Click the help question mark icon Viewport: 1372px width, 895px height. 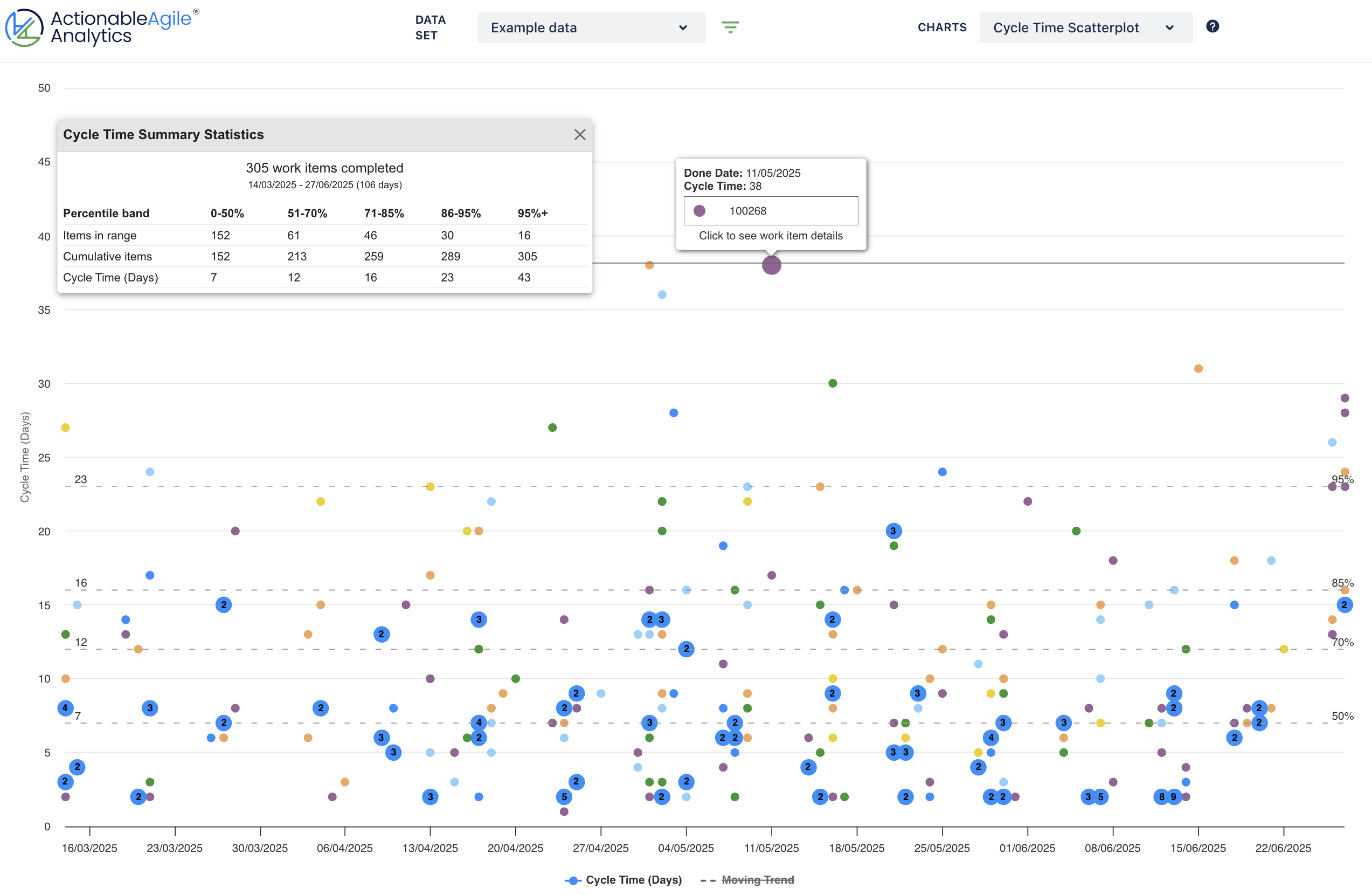(x=1212, y=26)
